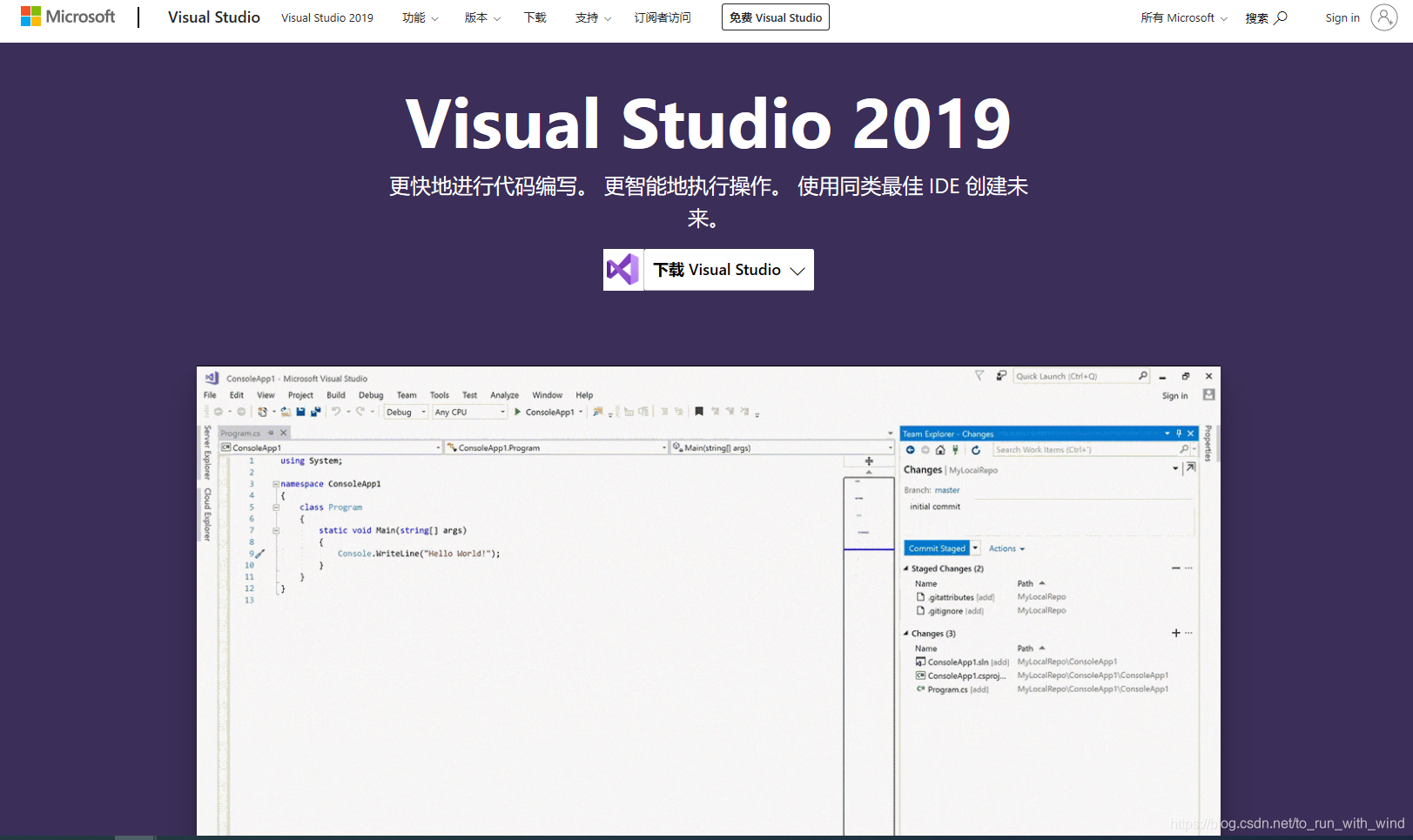
Task: Click the Unstage All minus icon for Staged Changes
Action: coord(1176,568)
